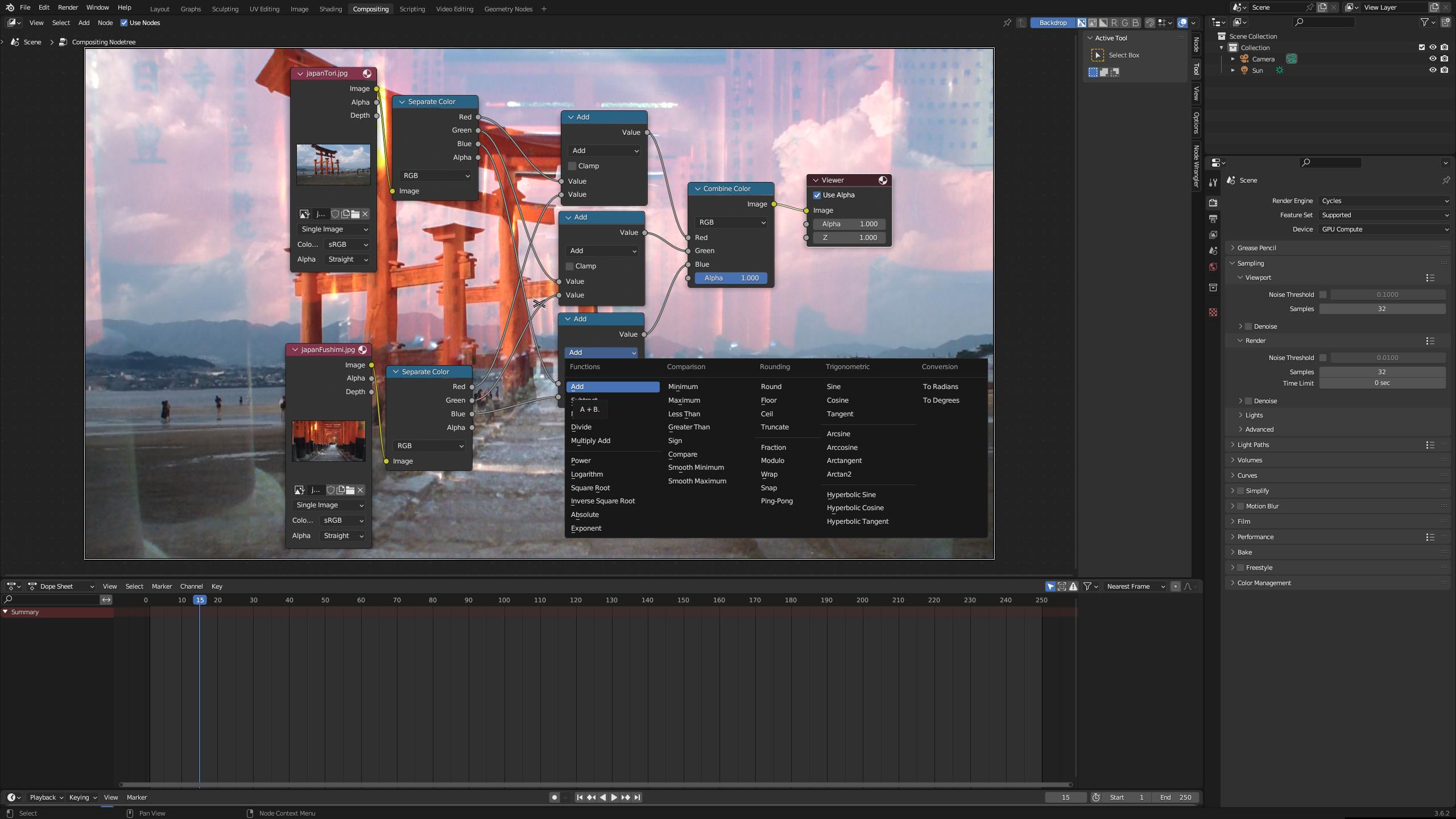This screenshot has width=1456, height=819.
Task: Open the Tool properties tab with wrench icon
Action: click(1213, 182)
